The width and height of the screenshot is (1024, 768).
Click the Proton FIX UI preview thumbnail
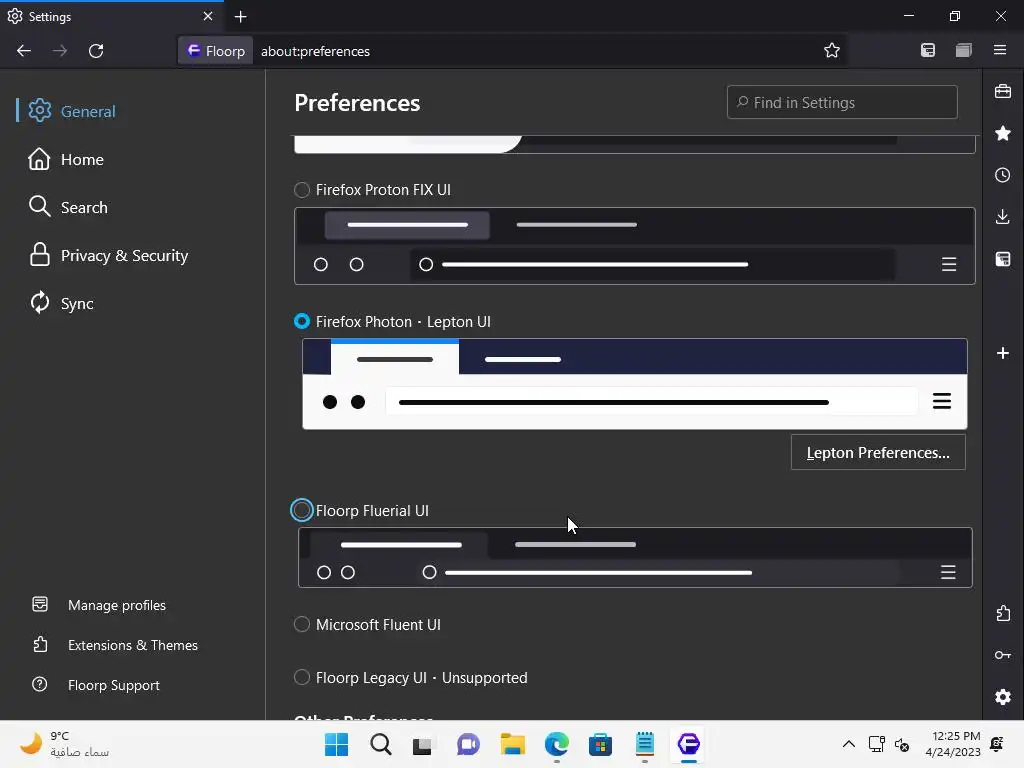coord(635,246)
